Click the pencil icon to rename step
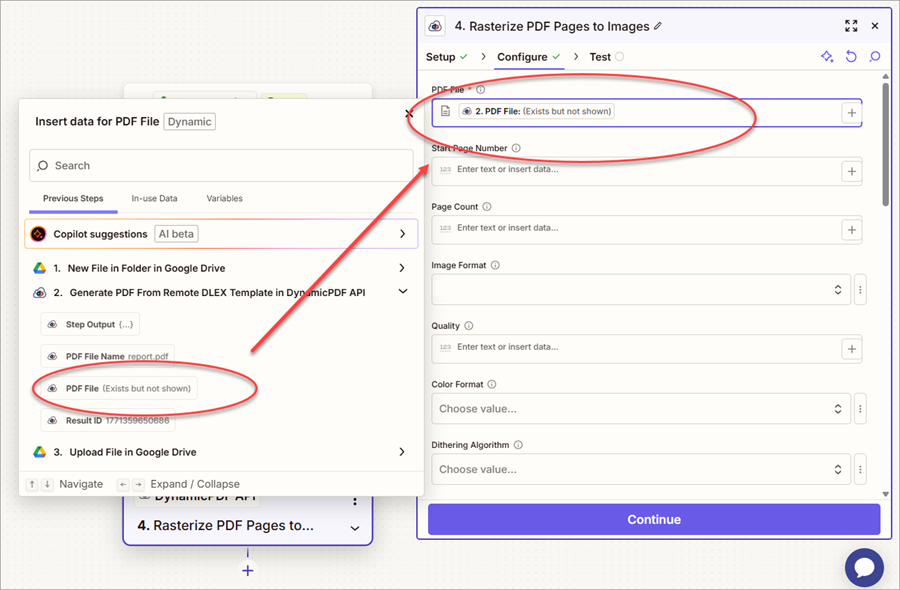The image size is (900, 590). (658, 26)
